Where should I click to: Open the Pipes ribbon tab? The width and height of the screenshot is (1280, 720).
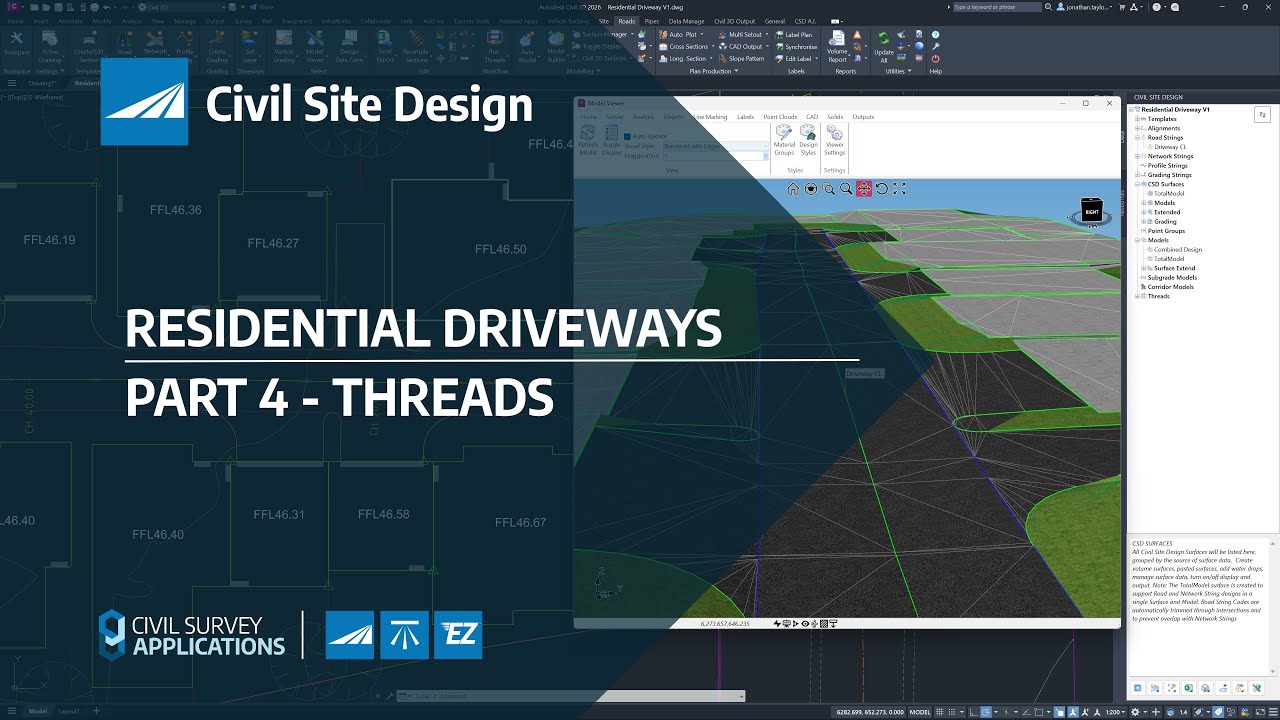pyautogui.click(x=651, y=21)
